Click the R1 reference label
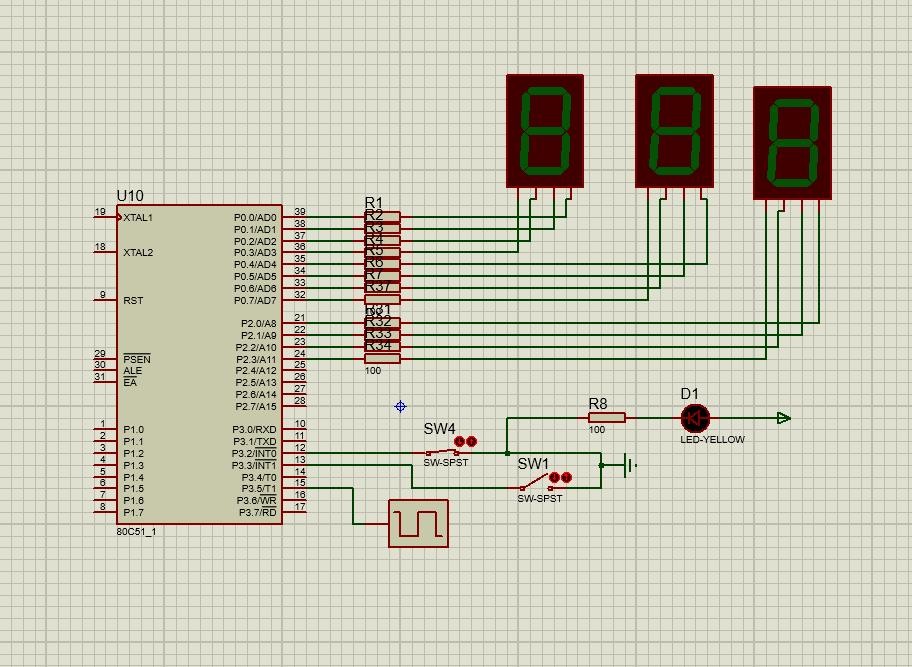This screenshot has width=912, height=667. pos(374,202)
